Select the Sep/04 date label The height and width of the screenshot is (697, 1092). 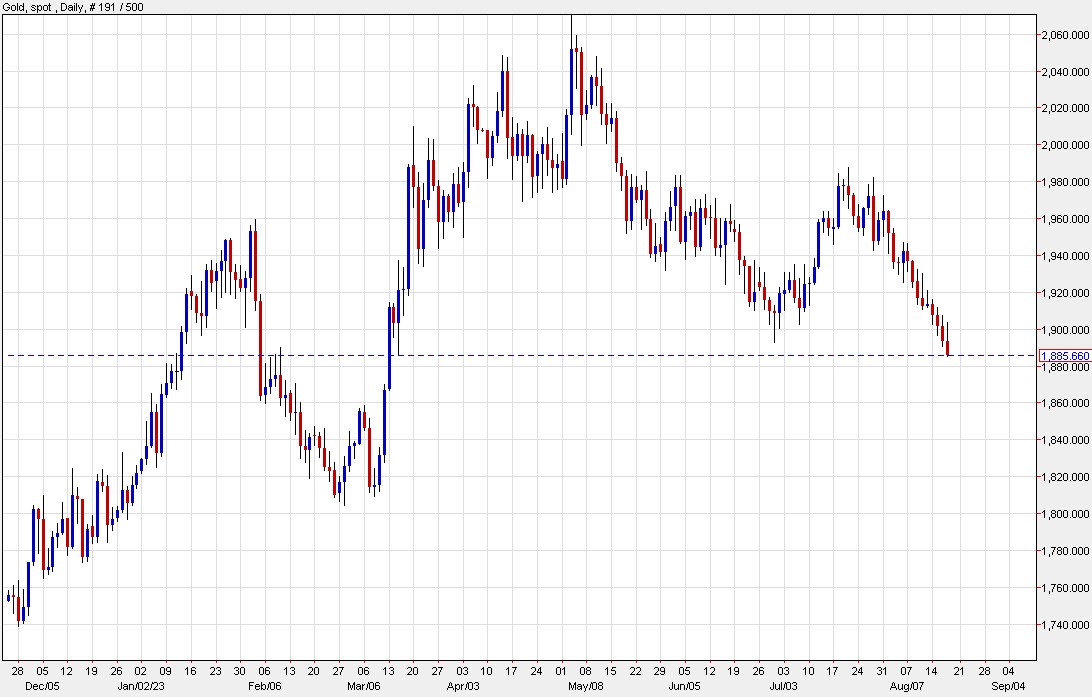(x=1009, y=687)
